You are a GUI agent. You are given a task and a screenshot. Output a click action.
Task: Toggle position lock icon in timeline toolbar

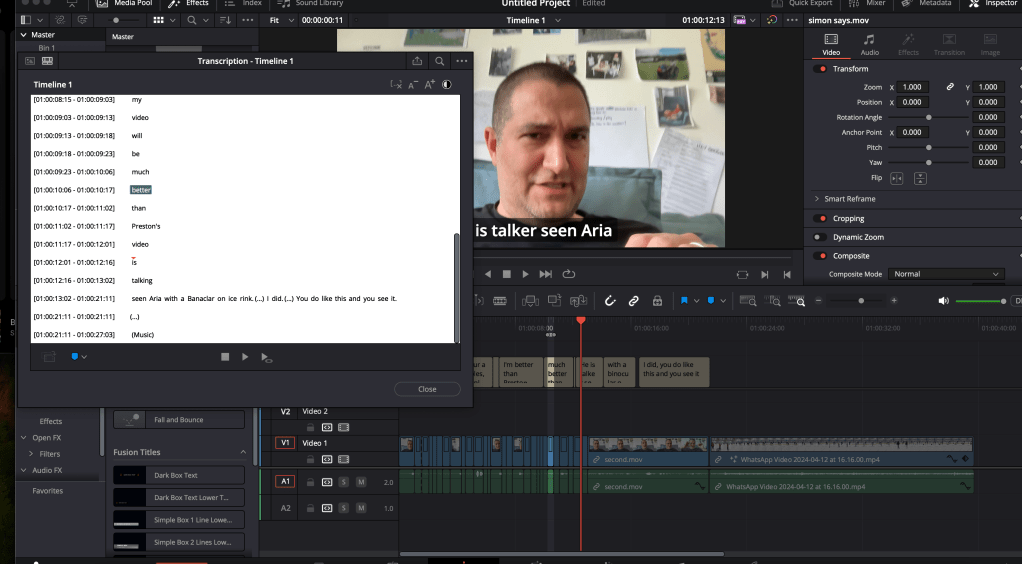[x=658, y=301]
